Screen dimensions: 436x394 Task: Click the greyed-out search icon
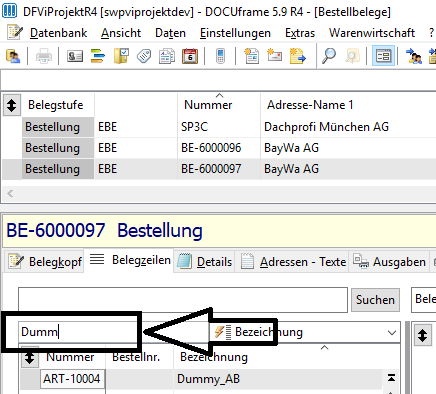click(x=352, y=56)
